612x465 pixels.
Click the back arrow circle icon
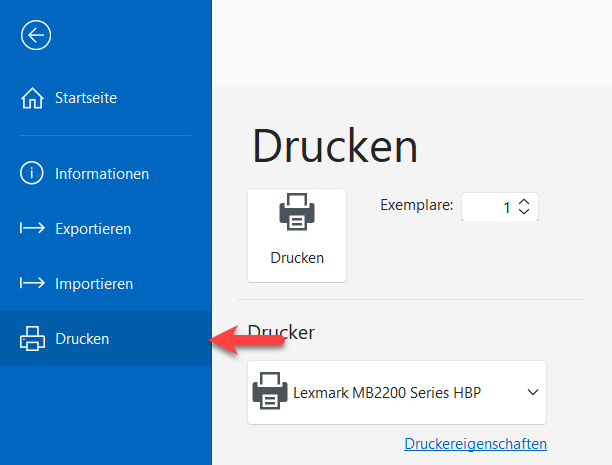(x=36, y=36)
